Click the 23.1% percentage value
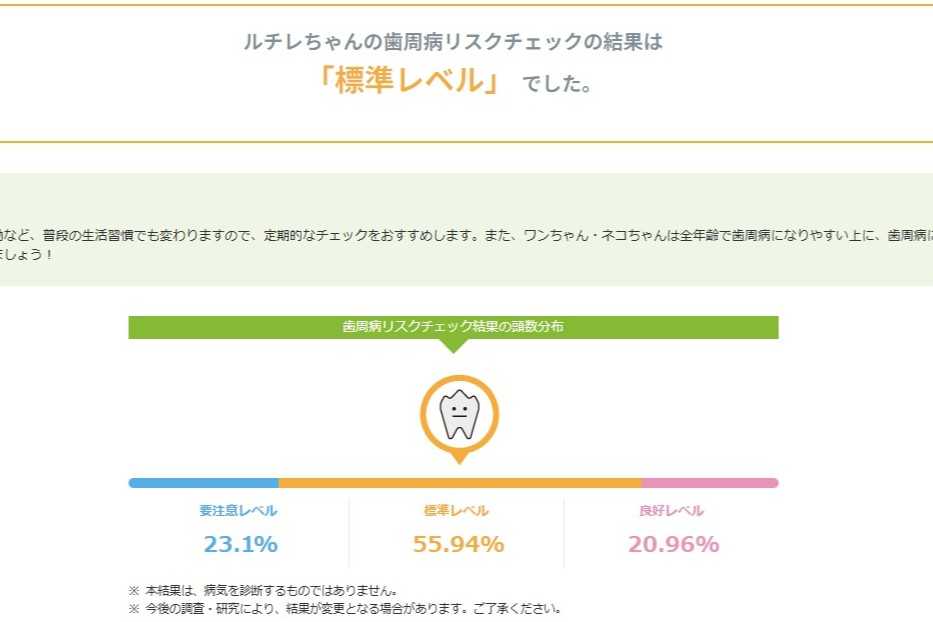The height and width of the screenshot is (622, 933). click(241, 545)
